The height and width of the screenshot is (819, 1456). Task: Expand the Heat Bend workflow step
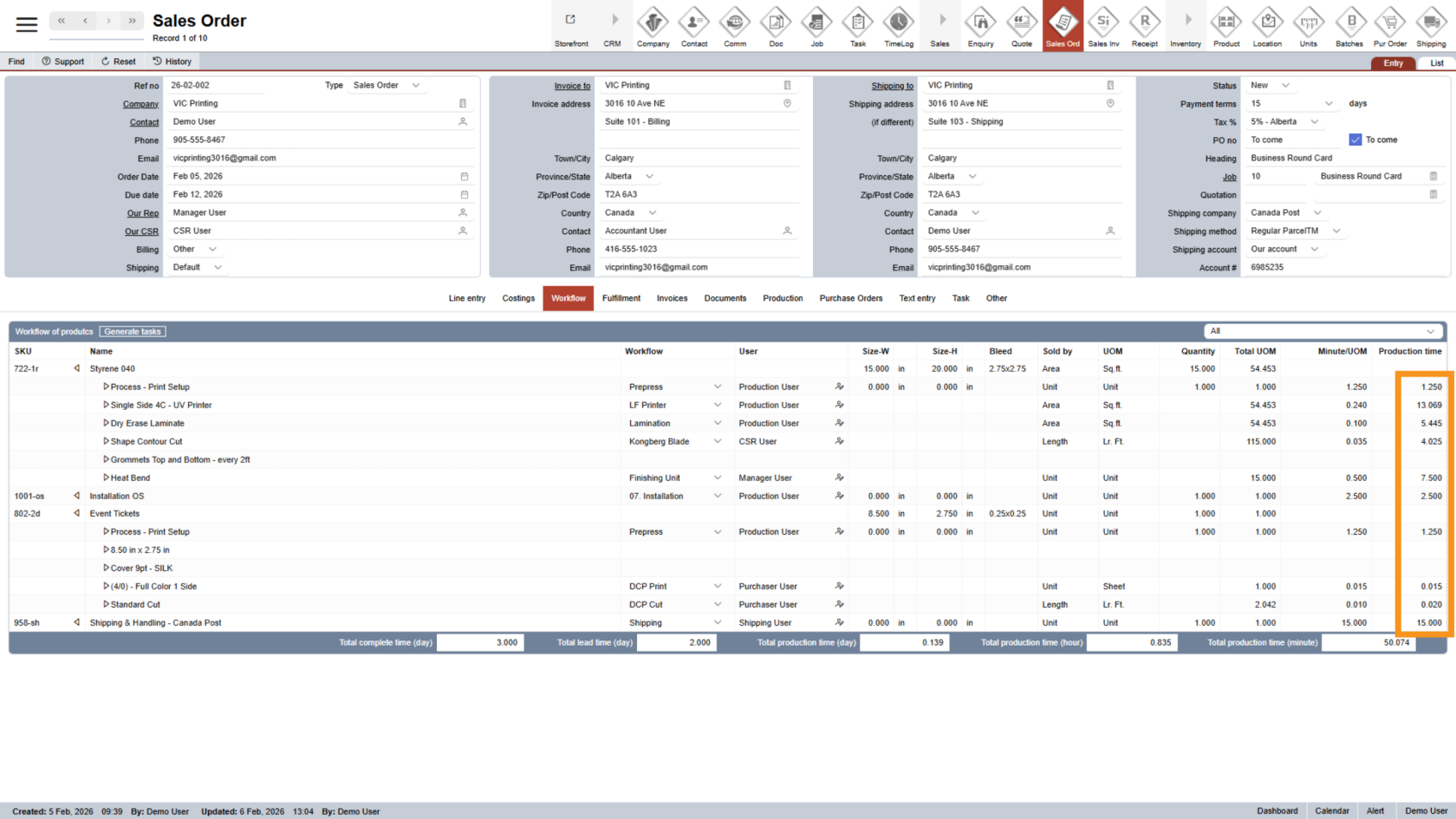106,478
